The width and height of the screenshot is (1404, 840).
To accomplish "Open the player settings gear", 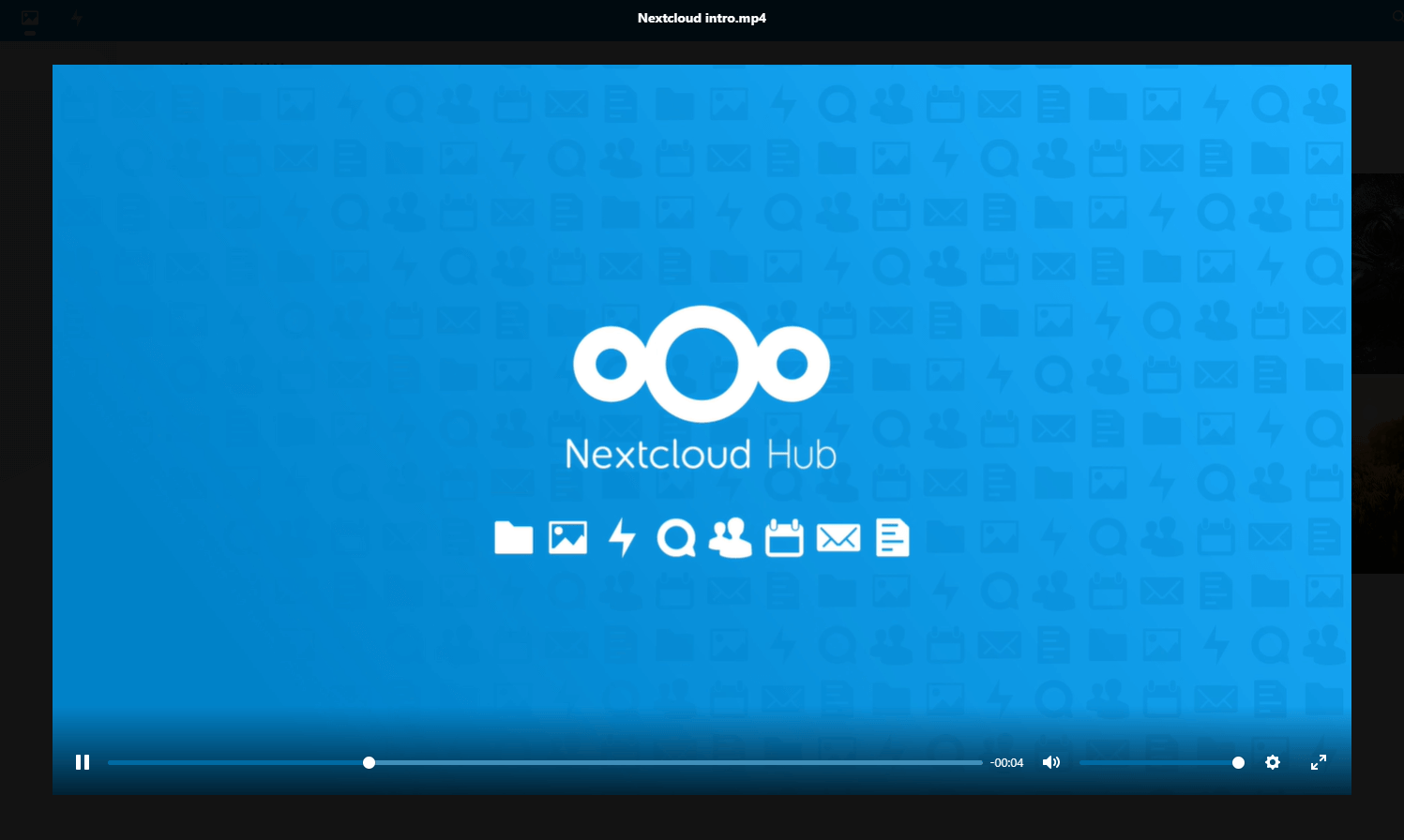I will click(x=1273, y=762).
